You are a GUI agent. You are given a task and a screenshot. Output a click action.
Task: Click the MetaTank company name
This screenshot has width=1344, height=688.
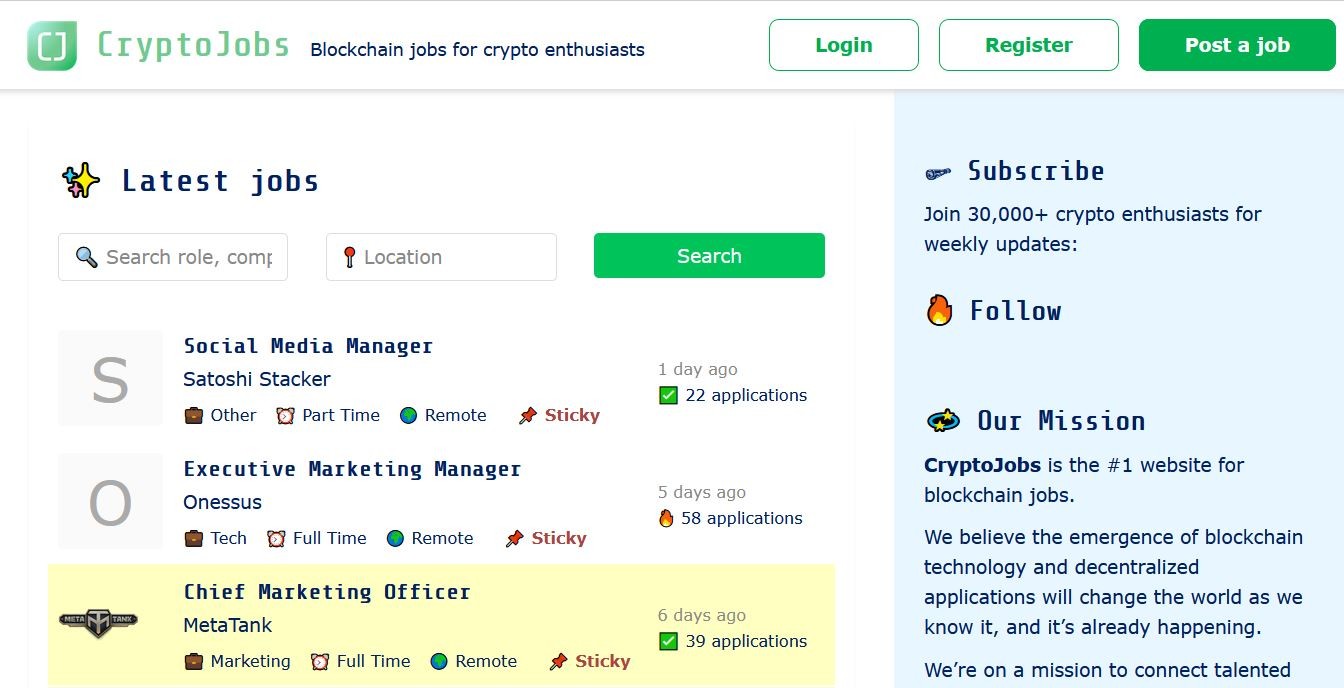[228, 625]
